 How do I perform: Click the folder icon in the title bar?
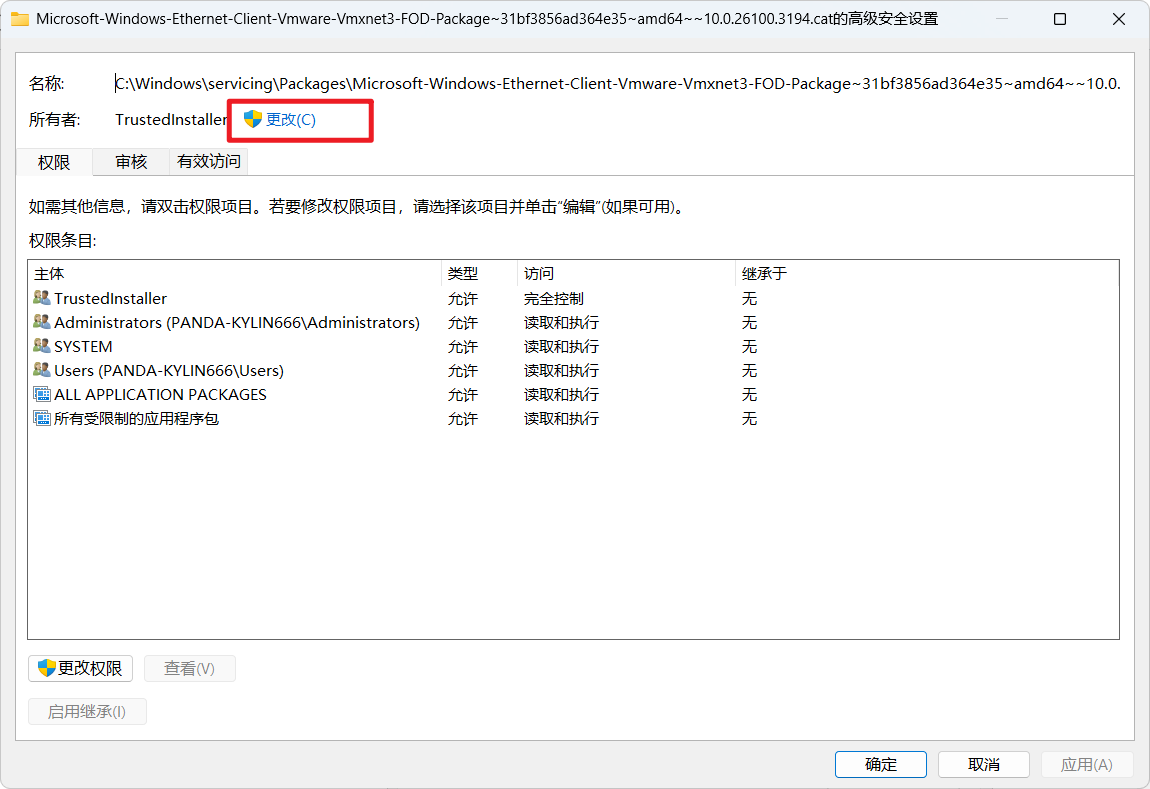20,19
